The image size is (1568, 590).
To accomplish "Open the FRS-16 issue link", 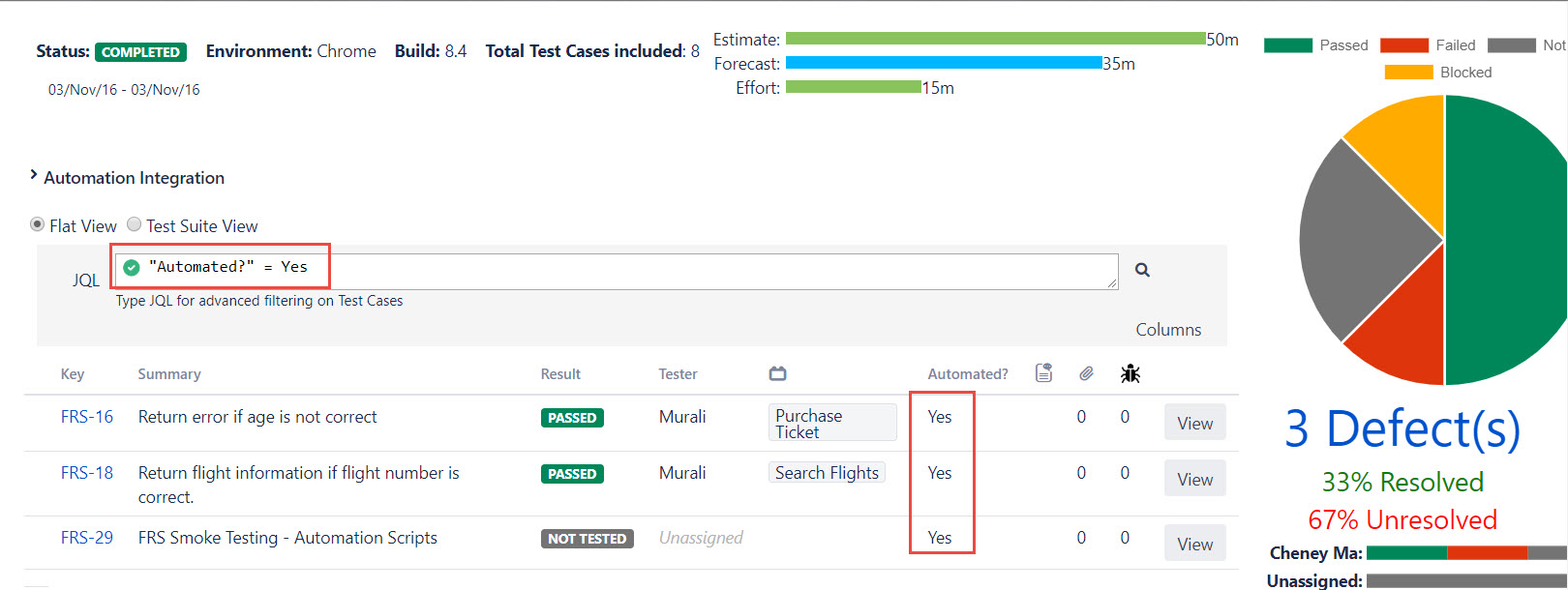I will tap(87, 417).
